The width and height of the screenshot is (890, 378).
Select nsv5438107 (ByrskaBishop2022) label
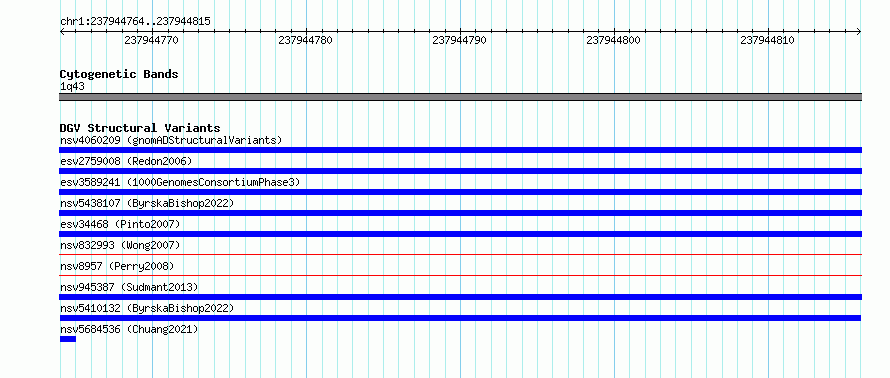click(x=147, y=203)
